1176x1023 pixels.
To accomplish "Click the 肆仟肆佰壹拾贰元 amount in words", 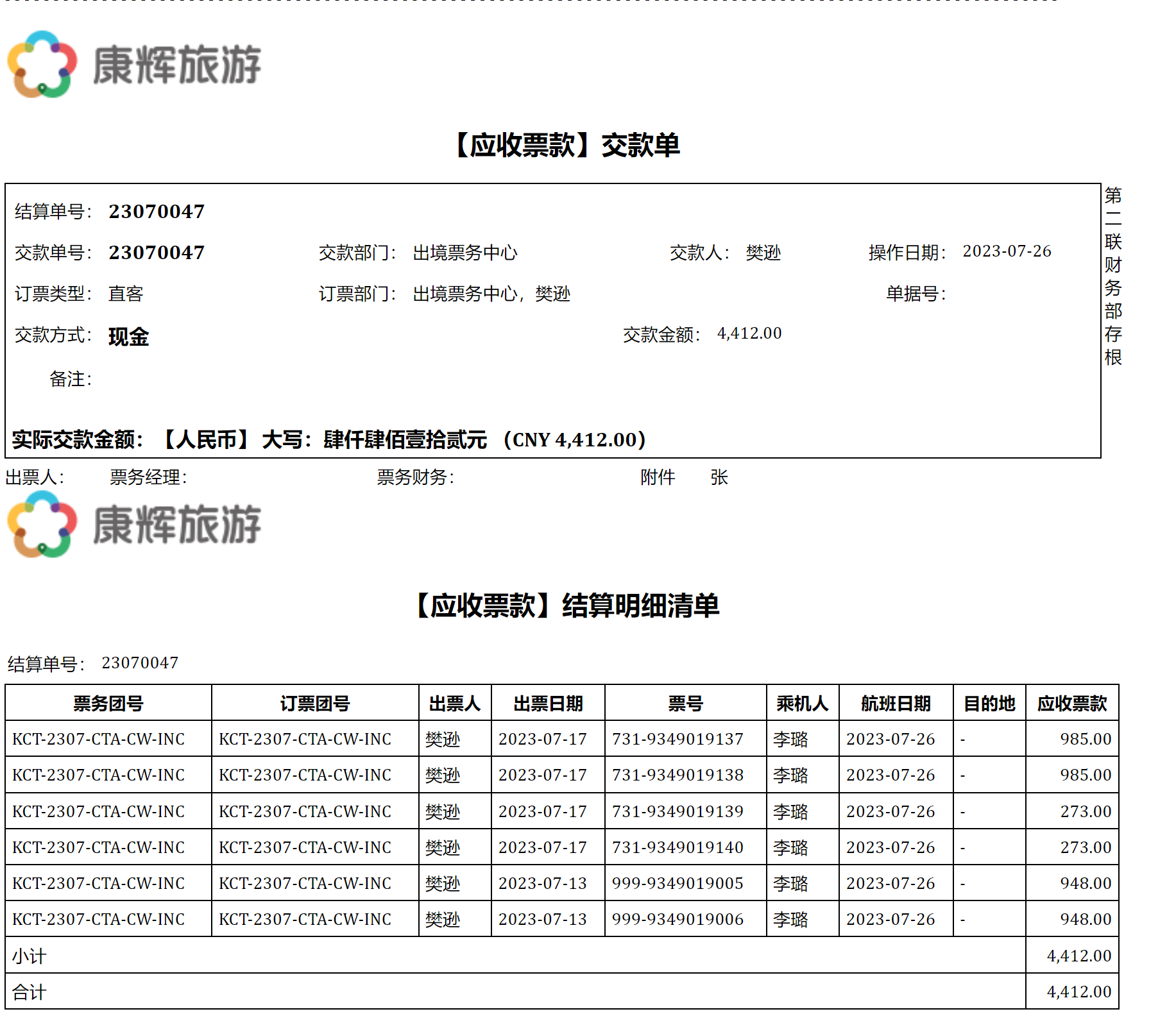I will [x=405, y=440].
